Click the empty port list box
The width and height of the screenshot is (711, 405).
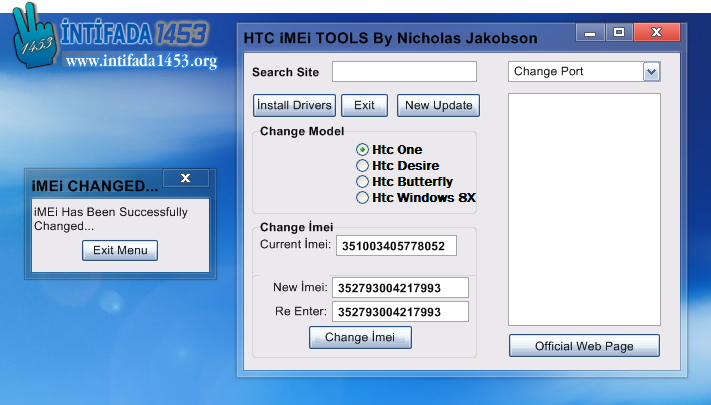pyautogui.click(x=584, y=210)
